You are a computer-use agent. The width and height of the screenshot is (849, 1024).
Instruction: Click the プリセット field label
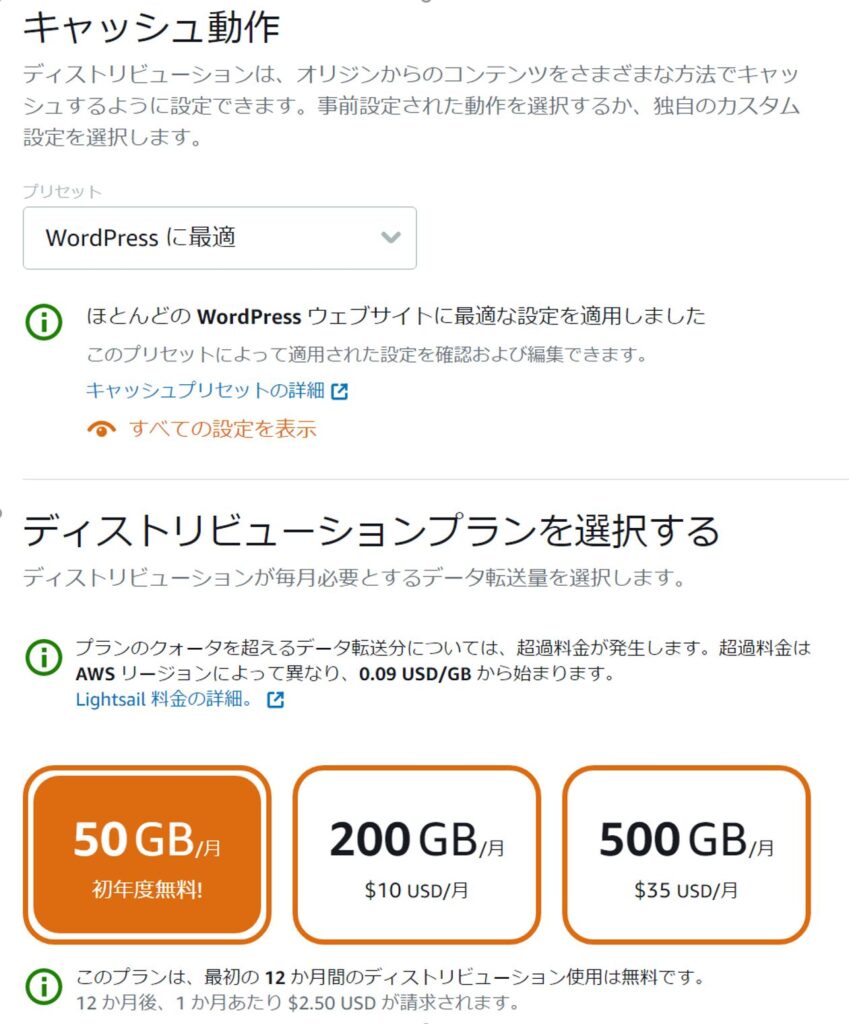pos(62,192)
